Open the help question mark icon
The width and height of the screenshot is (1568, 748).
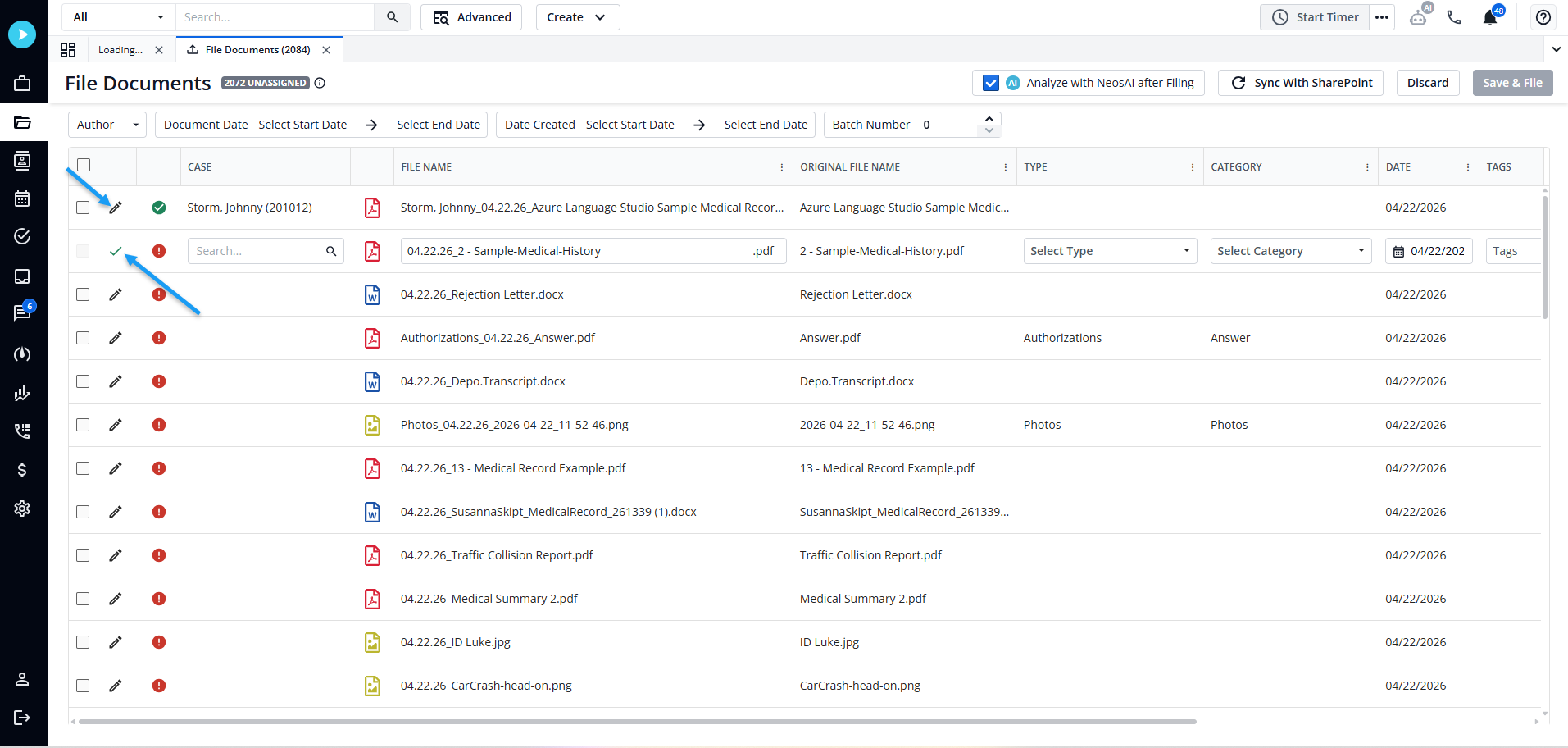[x=1543, y=17]
